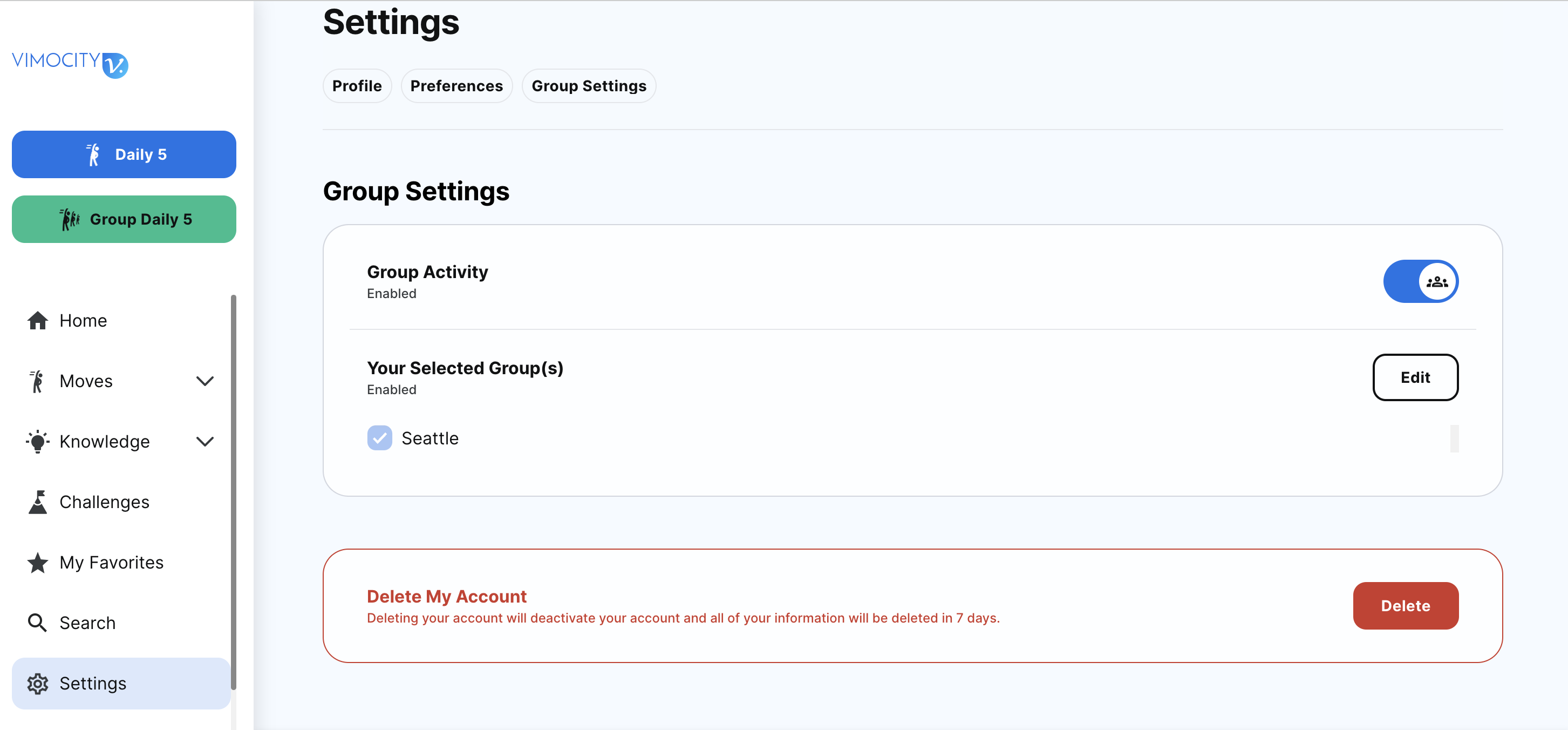Click the sidebar vertical scrollbar

click(234, 494)
